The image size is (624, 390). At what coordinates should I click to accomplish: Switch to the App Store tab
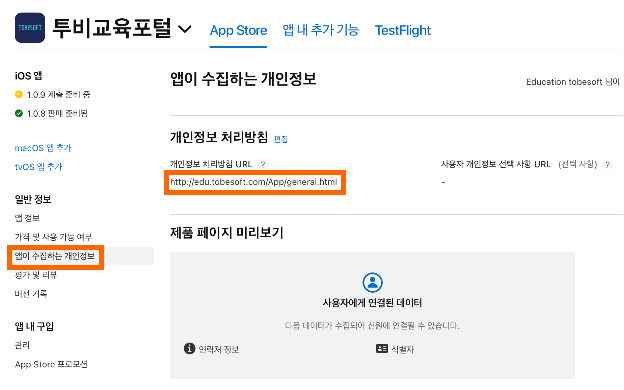coord(238,30)
